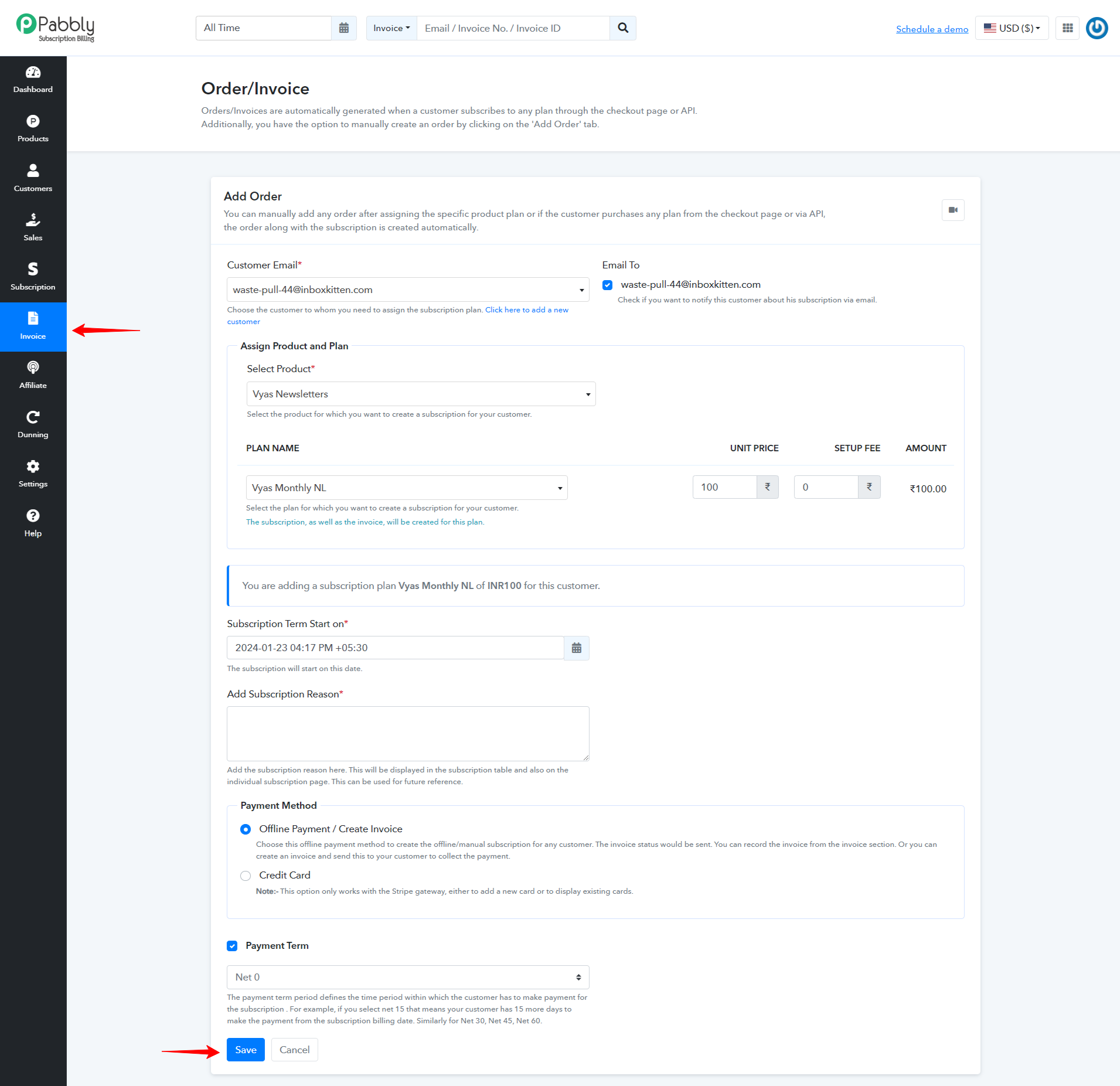Select the Invoice sidebar item
Viewport: 1120px width, 1086px height.
33,327
